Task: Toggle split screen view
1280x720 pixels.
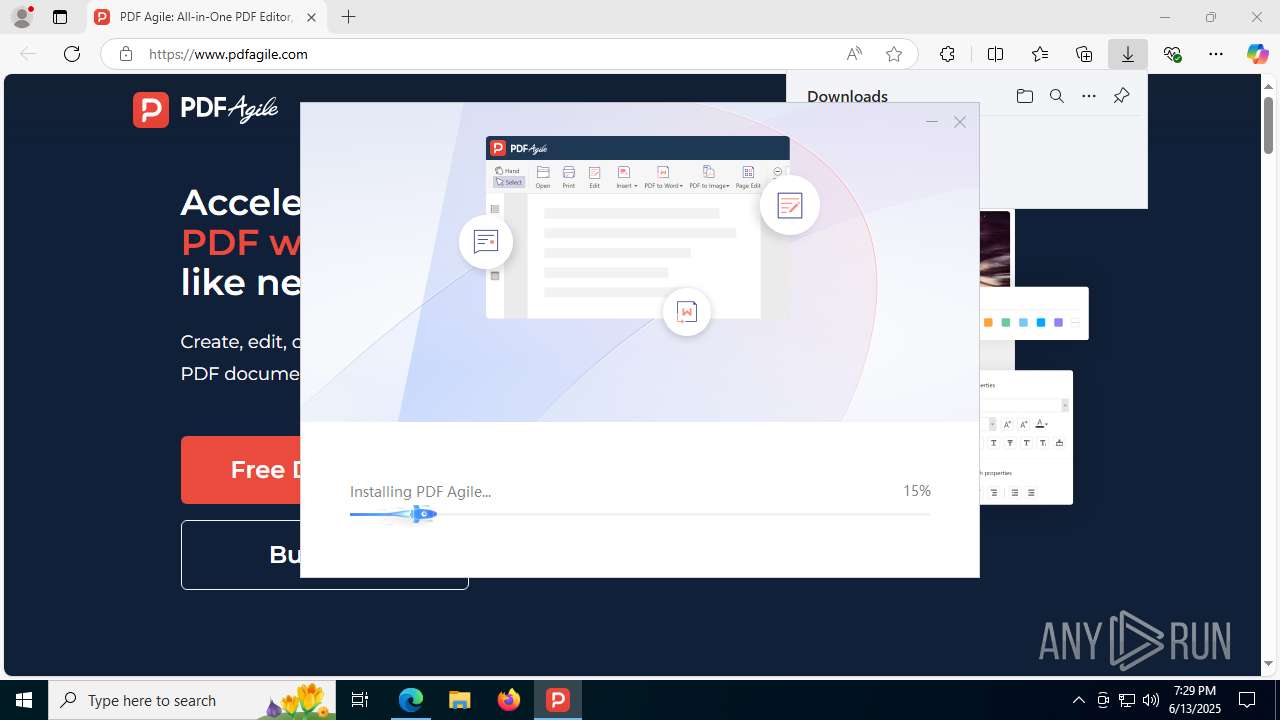Action: coord(995,54)
